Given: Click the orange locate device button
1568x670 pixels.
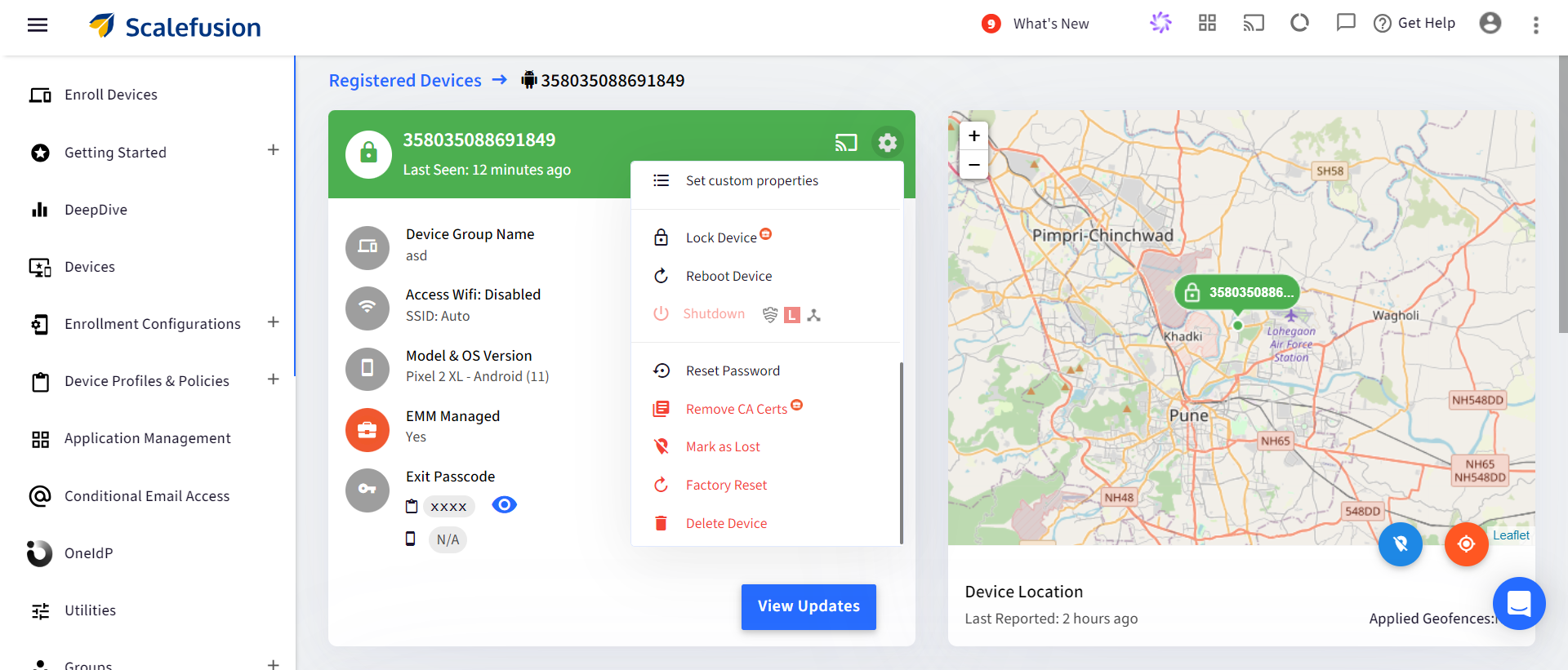Looking at the screenshot, I should click(x=1467, y=544).
